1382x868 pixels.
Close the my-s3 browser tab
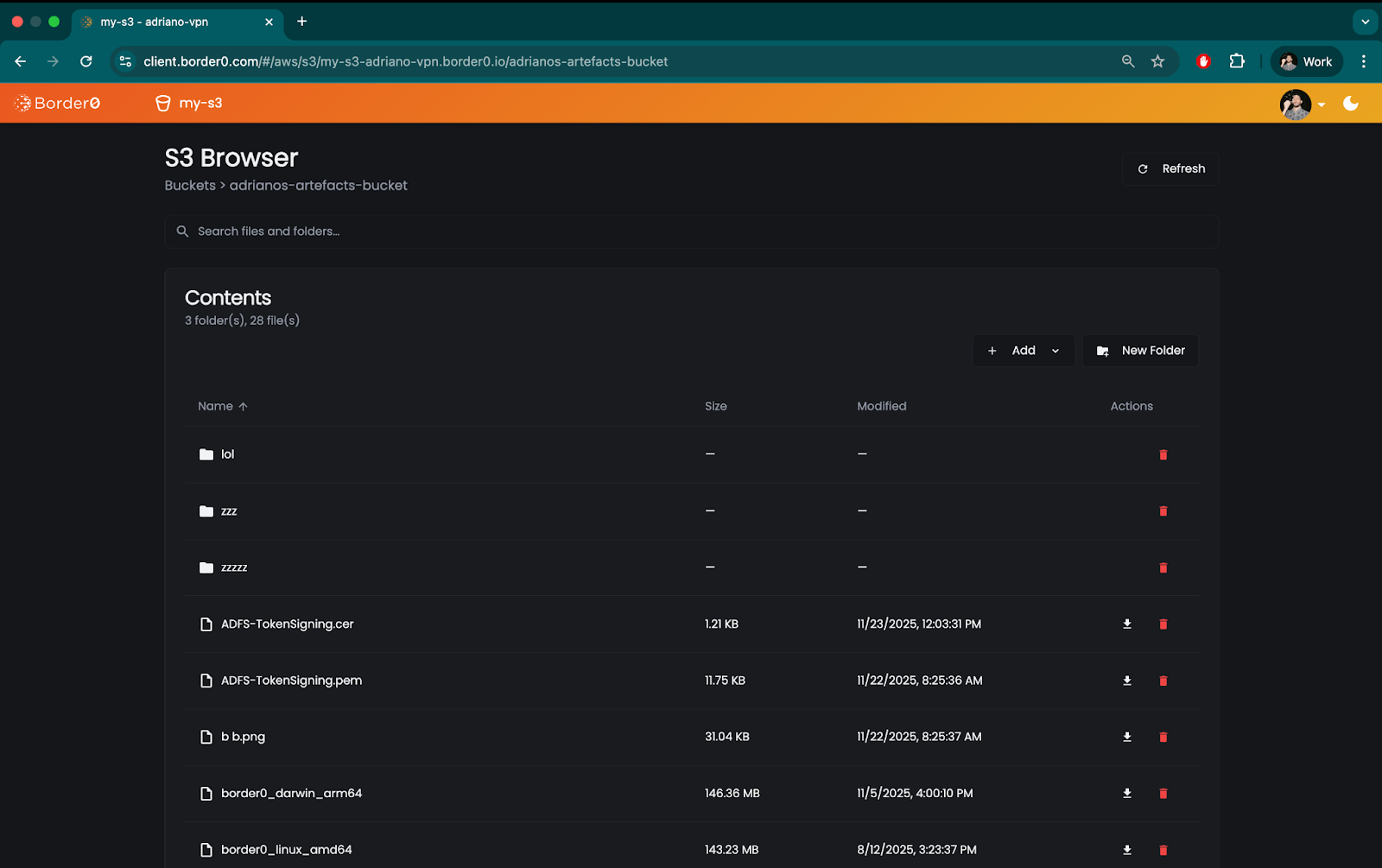(x=269, y=22)
